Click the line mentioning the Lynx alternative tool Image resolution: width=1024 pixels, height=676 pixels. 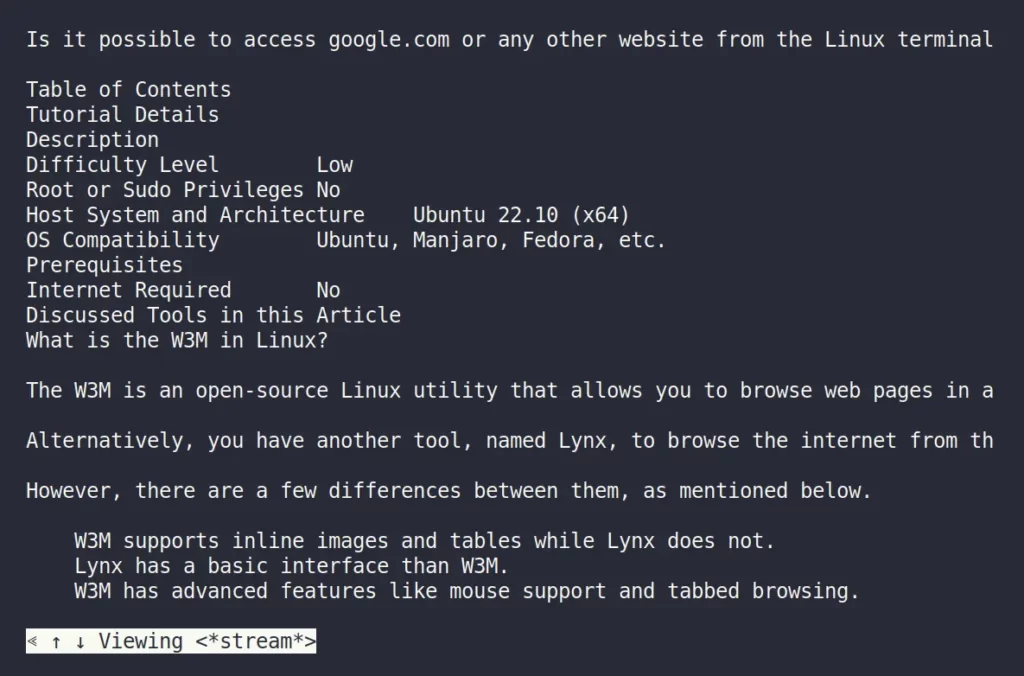tap(509, 441)
